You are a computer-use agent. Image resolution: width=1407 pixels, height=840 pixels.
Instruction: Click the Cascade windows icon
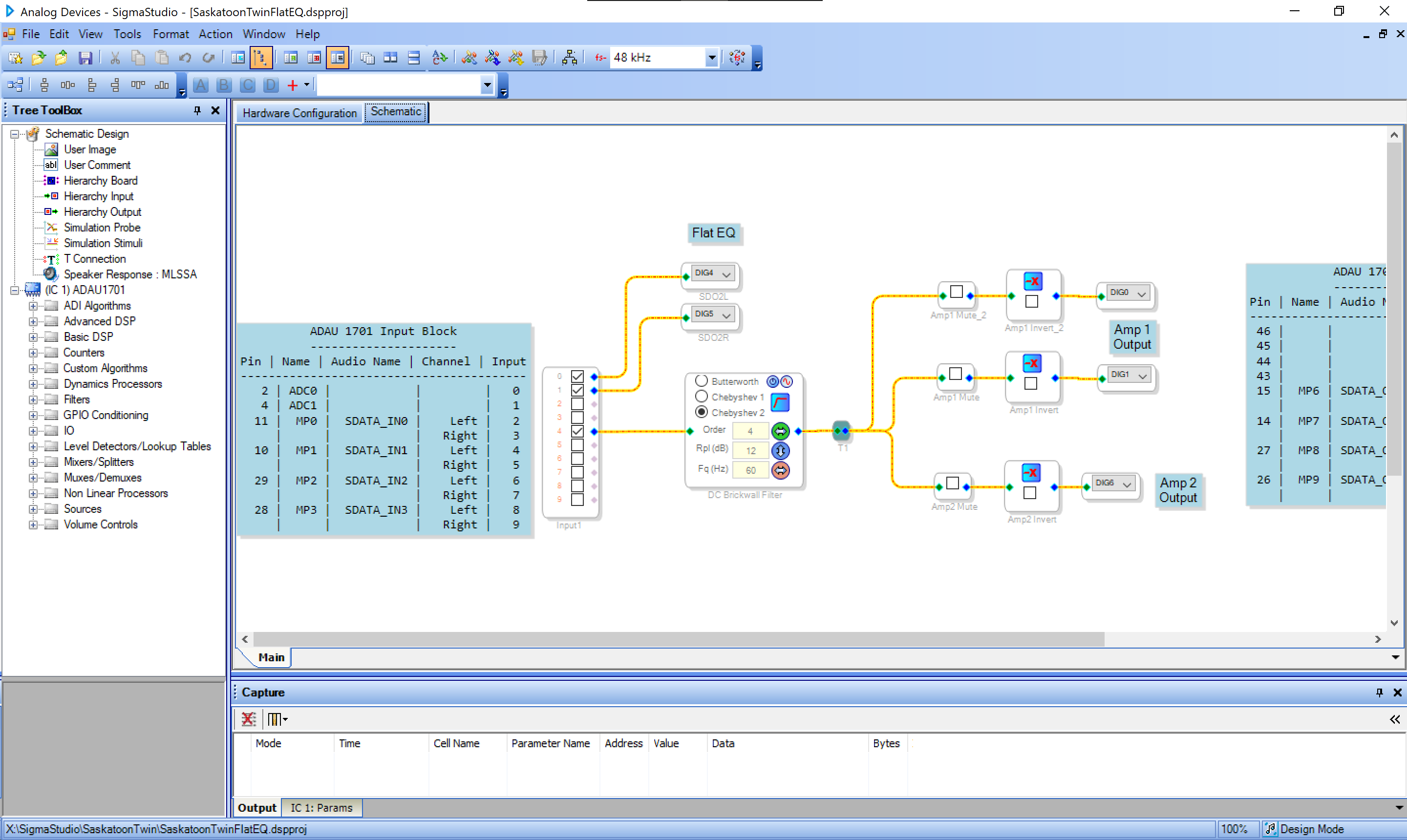pyautogui.click(x=367, y=58)
